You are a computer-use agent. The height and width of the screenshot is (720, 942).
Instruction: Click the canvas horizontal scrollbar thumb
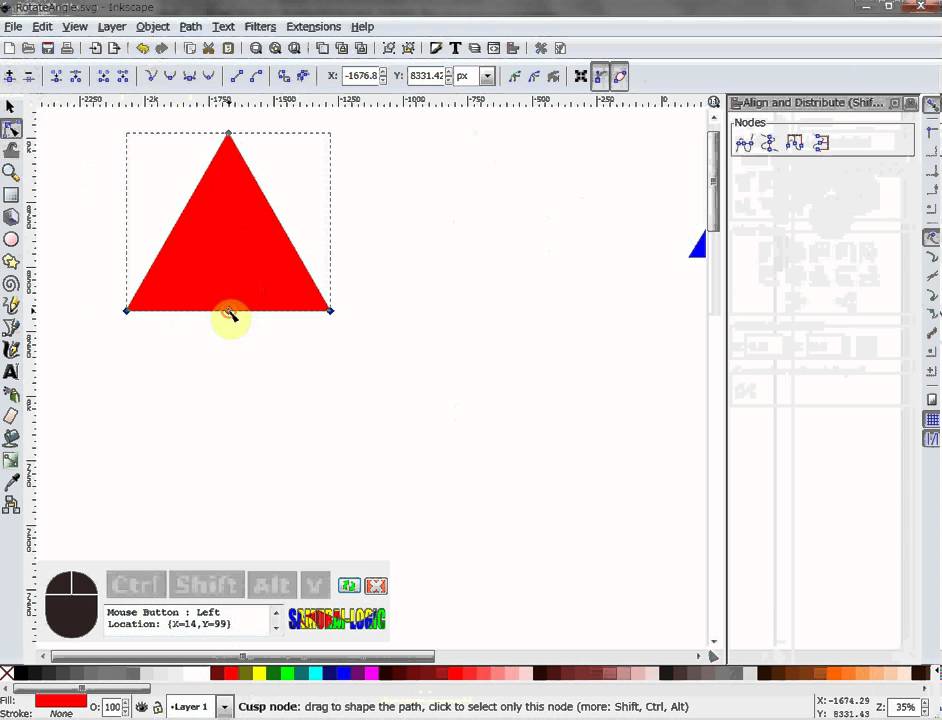(x=243, y=656)
